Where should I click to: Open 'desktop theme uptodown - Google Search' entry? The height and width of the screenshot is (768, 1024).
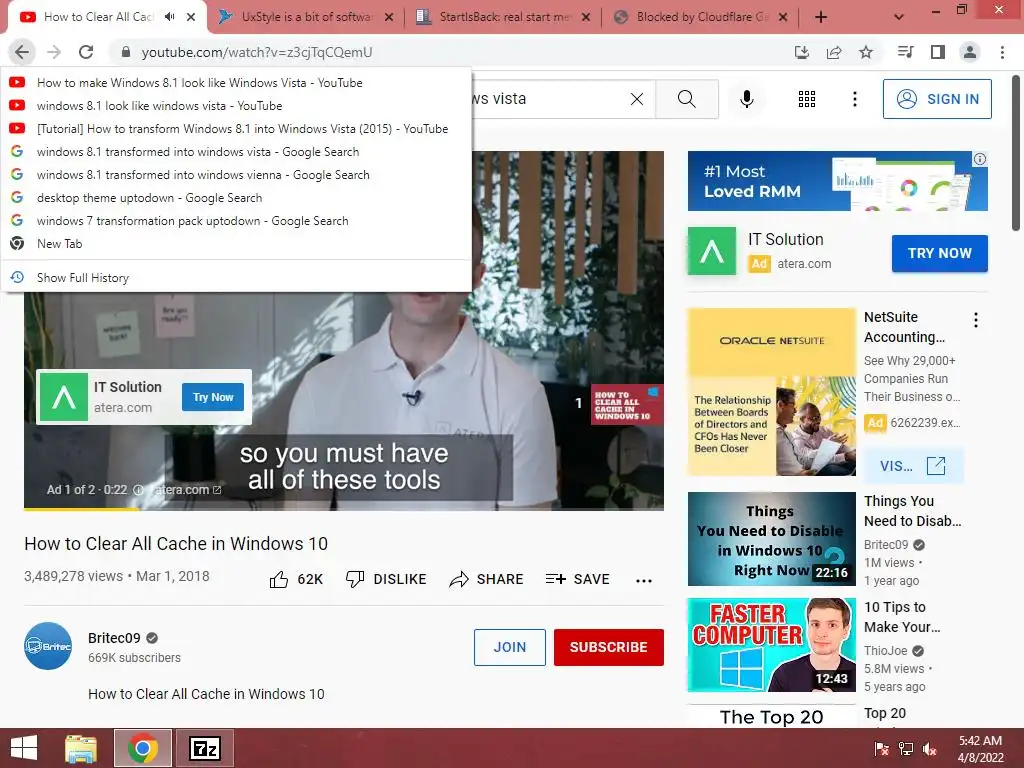pos(236,197)
